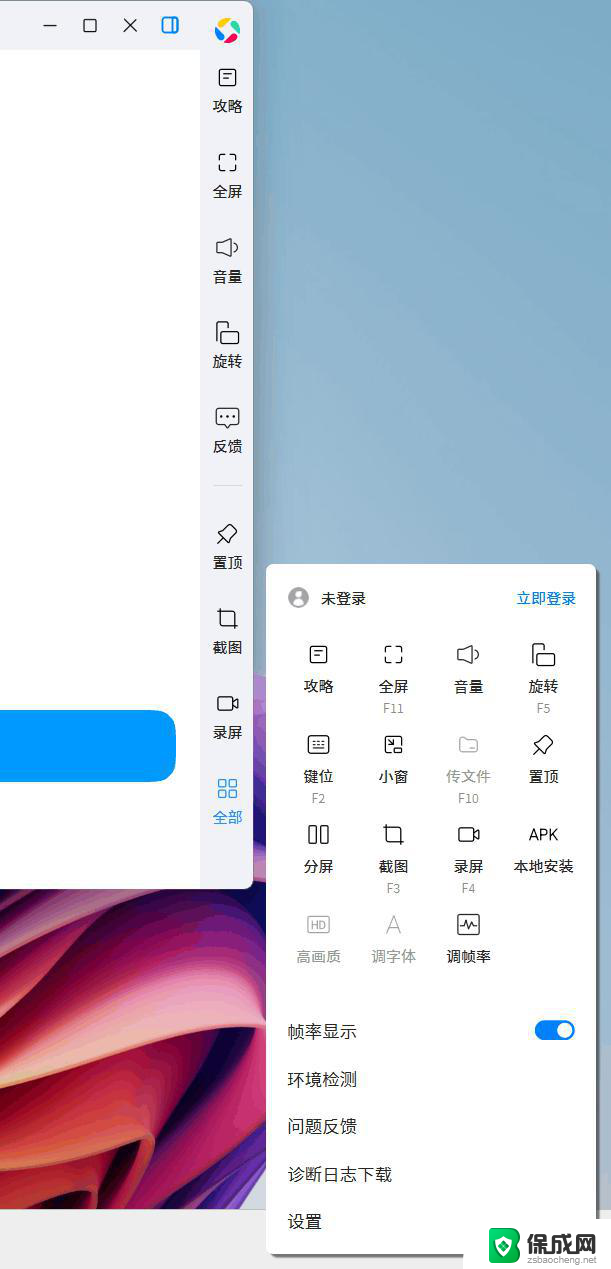Viewport: 611px width, 1269px height.
Task: Click 音量 in the popup panel
Action: [469, 669]
